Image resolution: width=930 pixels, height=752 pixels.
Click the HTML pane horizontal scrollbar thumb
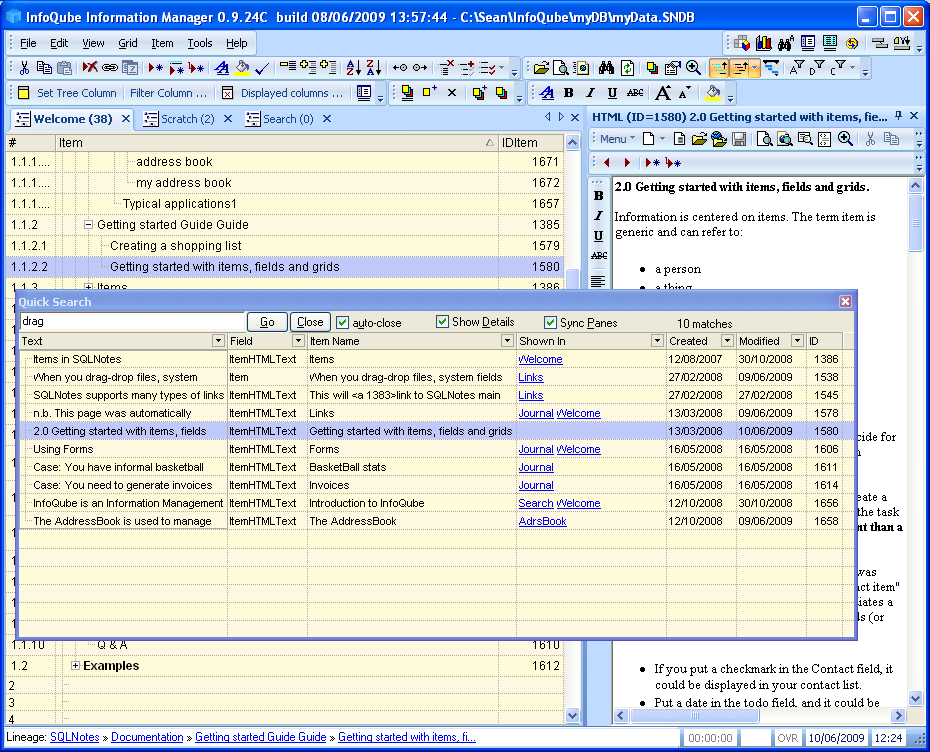pos(695,716)
